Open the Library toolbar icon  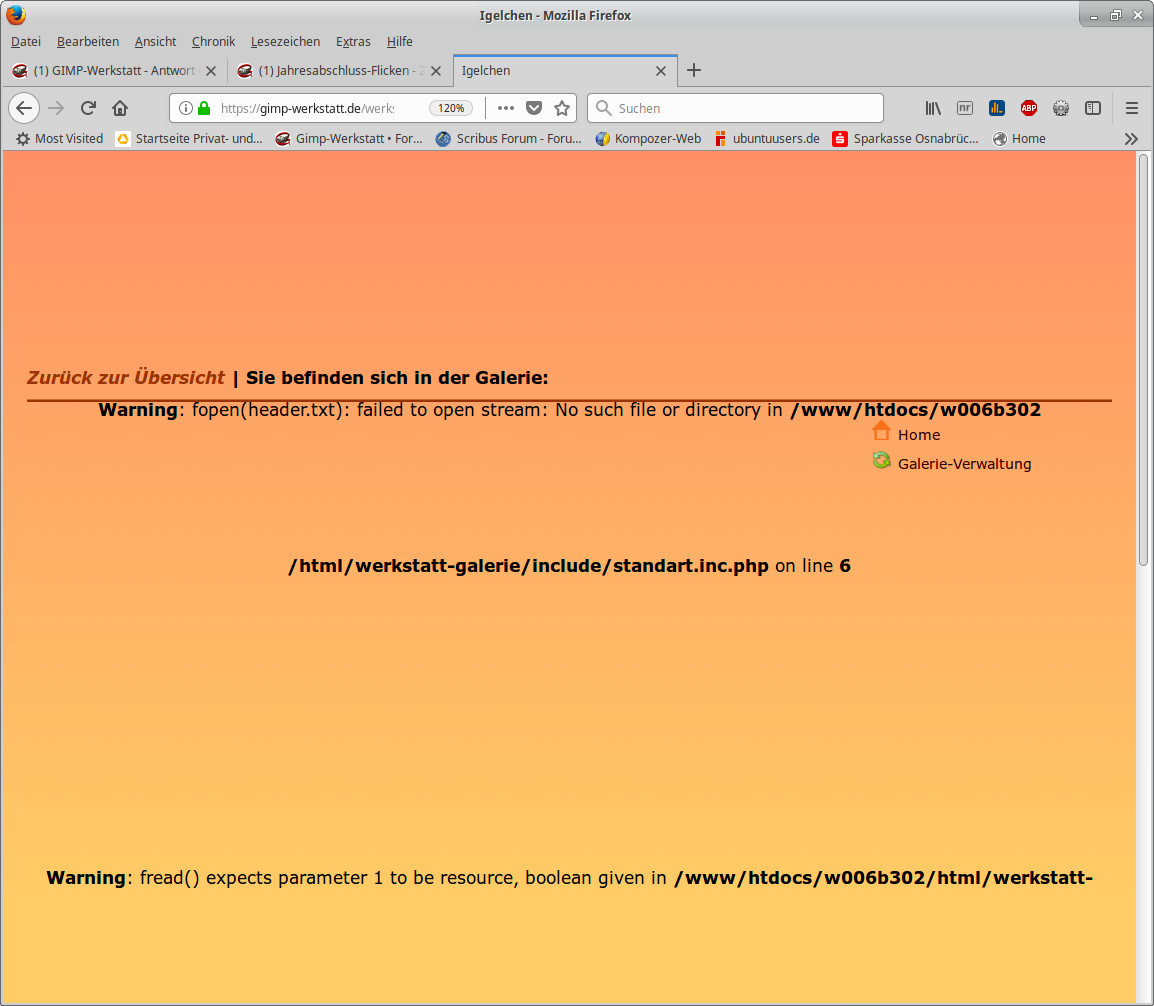coord(933,108)
